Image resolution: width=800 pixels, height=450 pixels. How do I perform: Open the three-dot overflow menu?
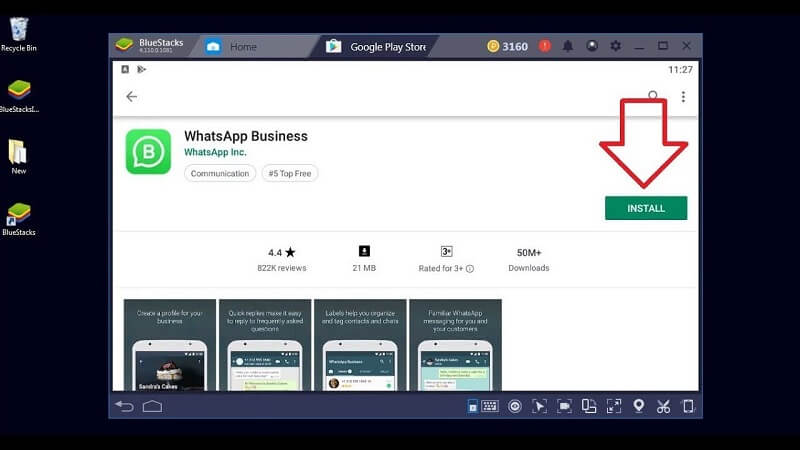(x=683, y=96)
